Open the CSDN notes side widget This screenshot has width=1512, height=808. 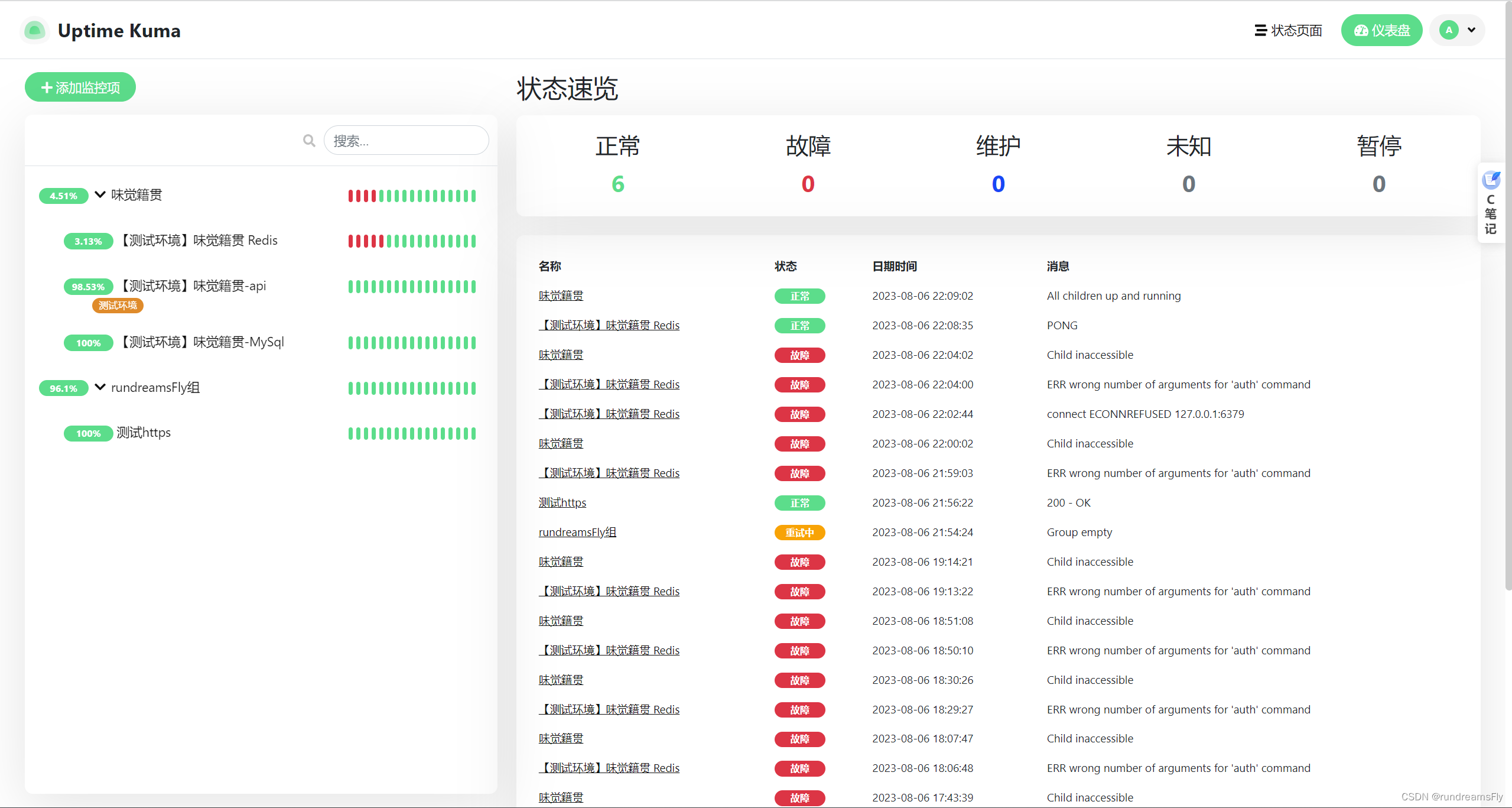(x=1491, y=203)
